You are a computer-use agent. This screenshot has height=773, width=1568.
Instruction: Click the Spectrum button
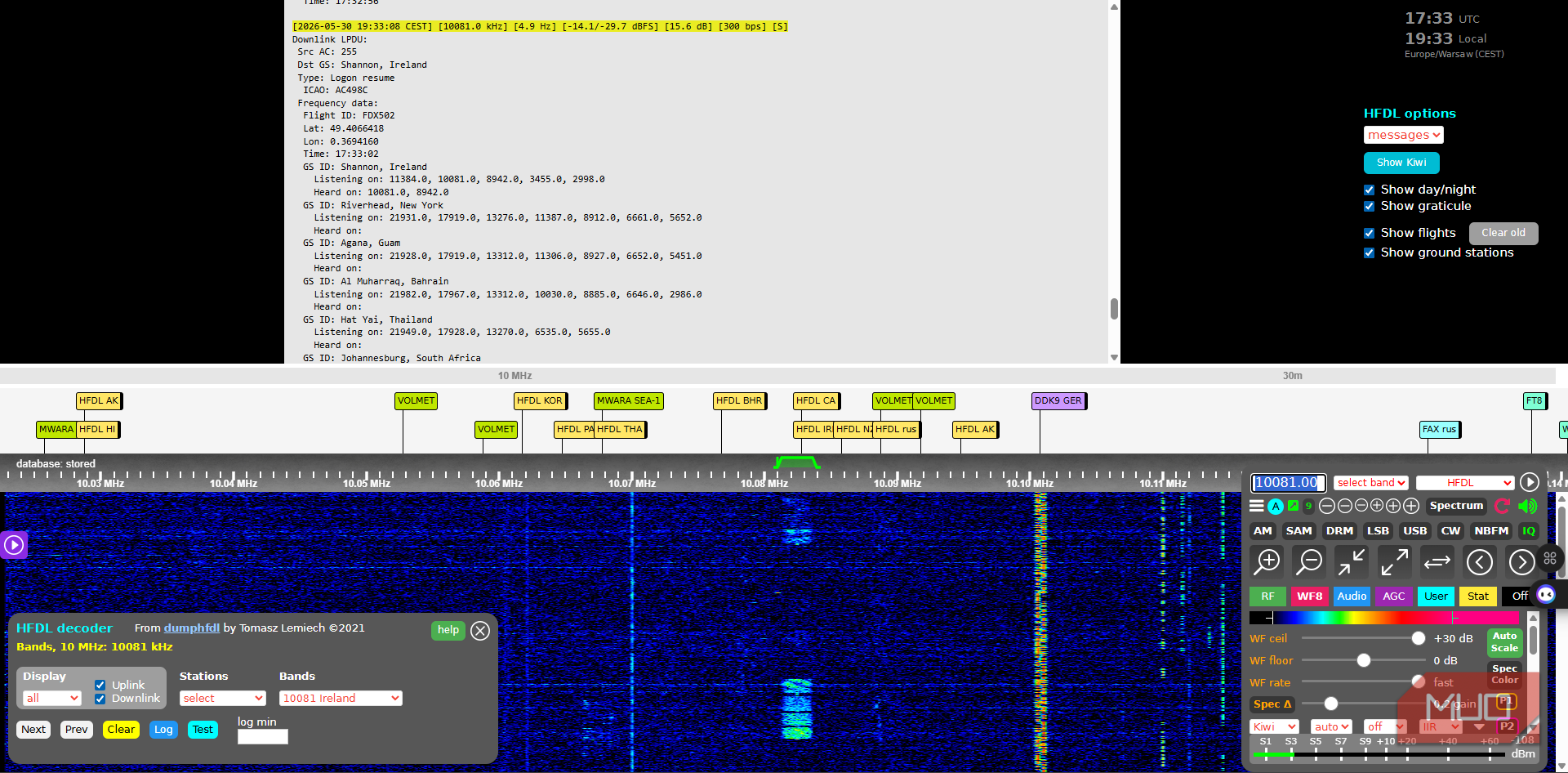pos(1456,506)
